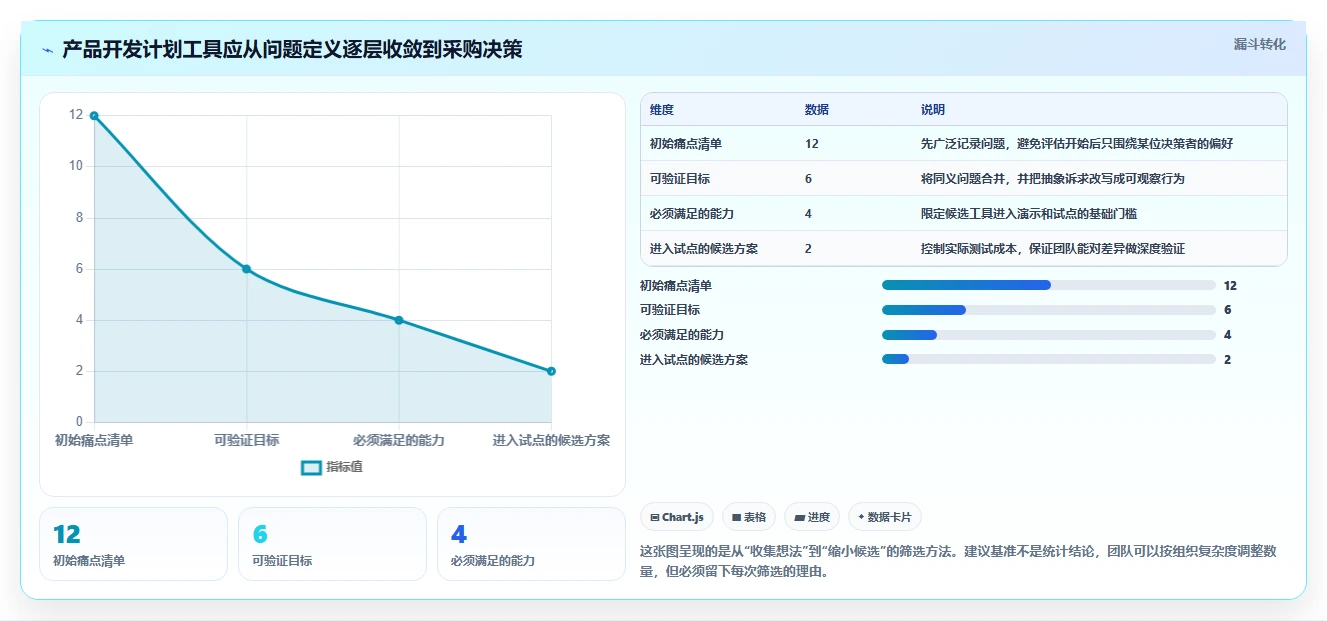Click the lightning icon beside the title

point(47,50)
